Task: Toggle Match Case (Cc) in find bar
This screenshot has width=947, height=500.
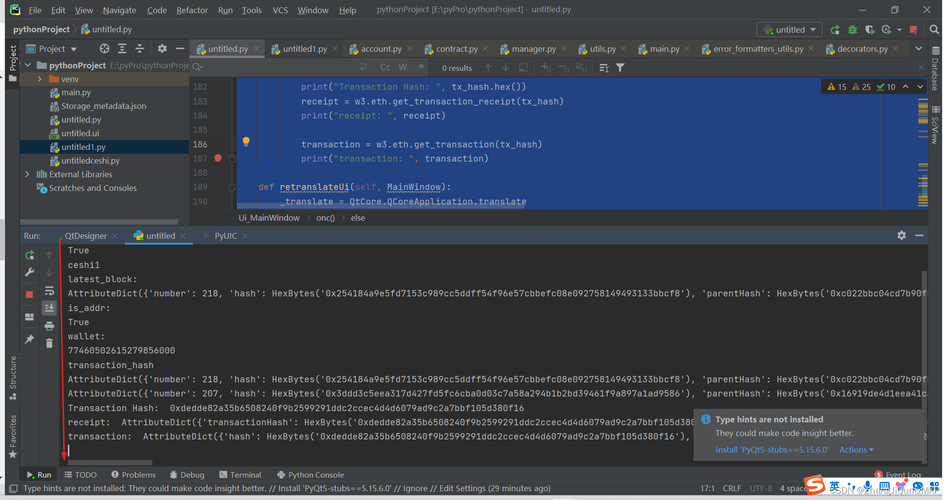Action: [385, 68]
